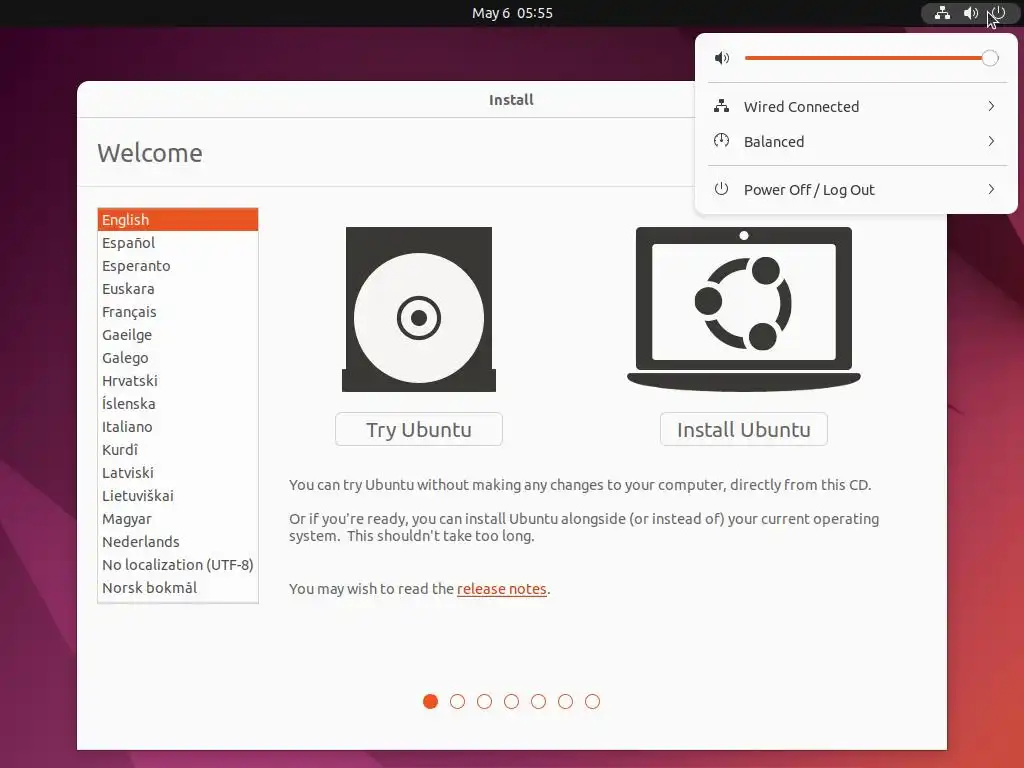The width and height of the screenshot is (1024, 768).
Task: Select Latviski in the language list
Action: pos(178,472)
